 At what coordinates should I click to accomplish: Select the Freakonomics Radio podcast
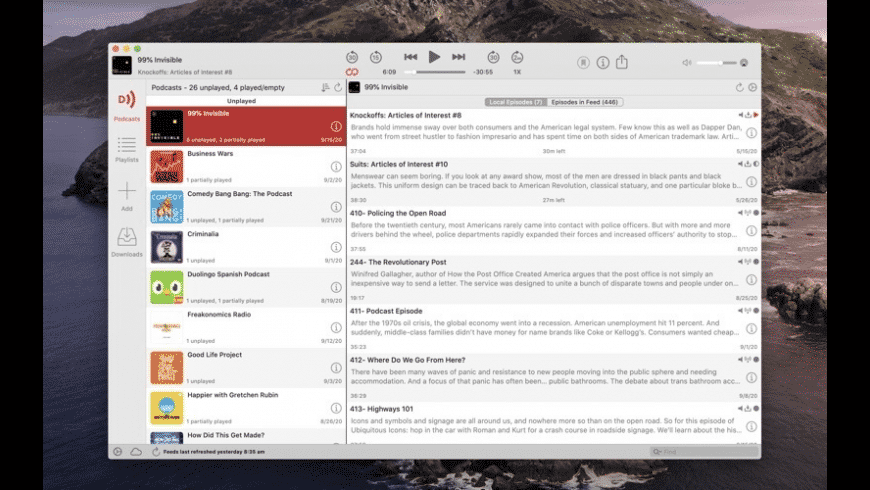pos(246,327)
